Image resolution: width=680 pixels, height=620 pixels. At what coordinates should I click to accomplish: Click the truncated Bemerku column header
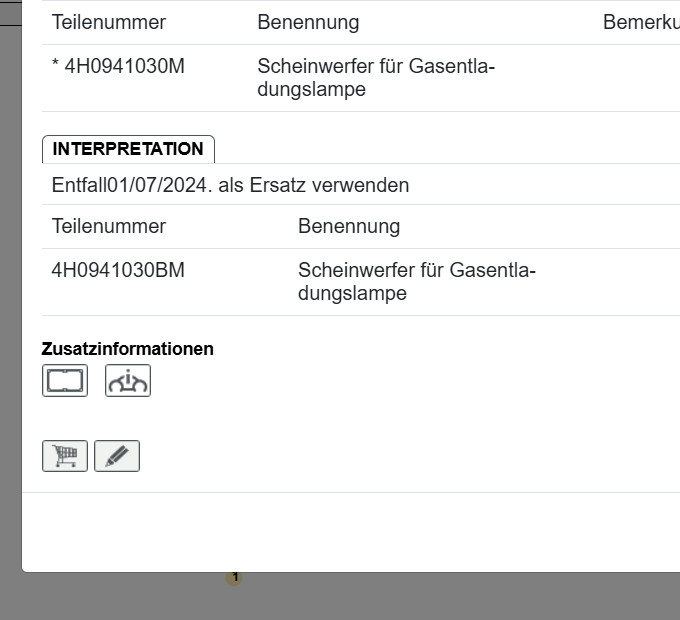(x=640, y=22)
